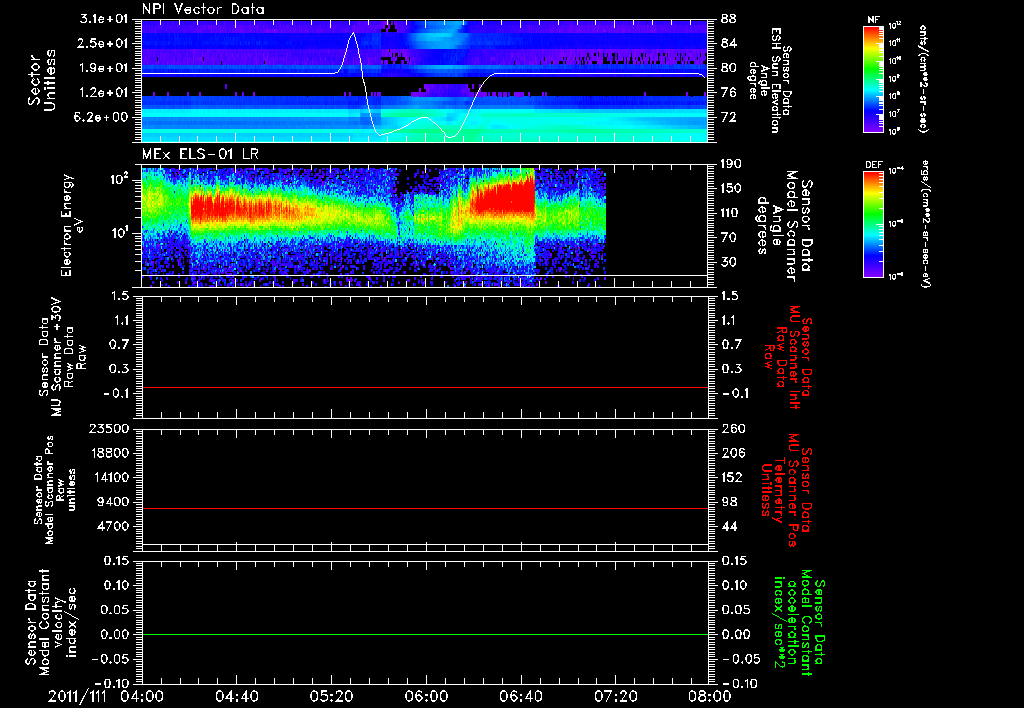1024x708 pixels.
Task: Click the NF flux color bar
Action: pos(873,78)
